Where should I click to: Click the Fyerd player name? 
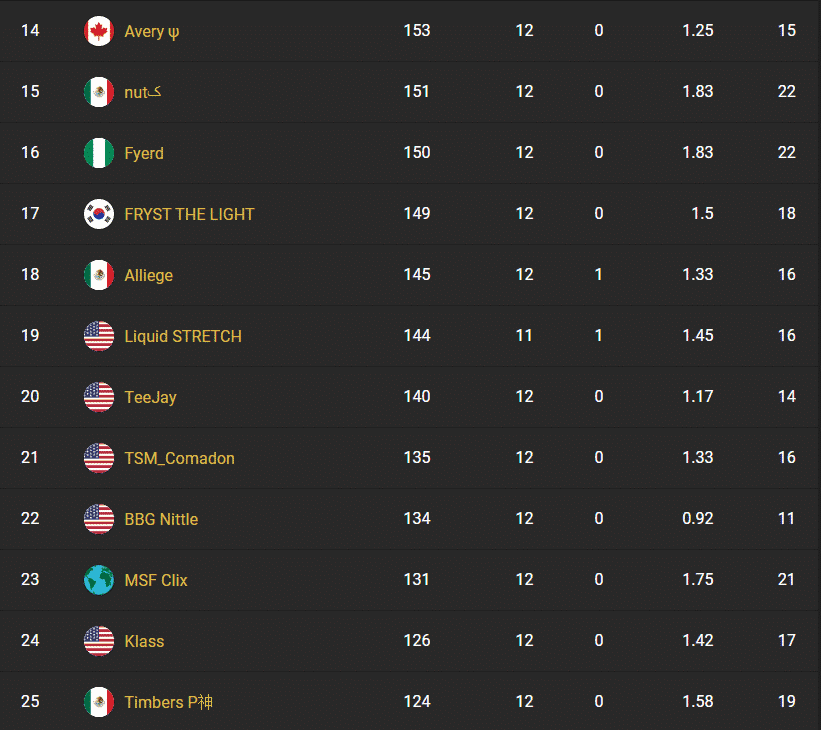(x=144, y=153)
